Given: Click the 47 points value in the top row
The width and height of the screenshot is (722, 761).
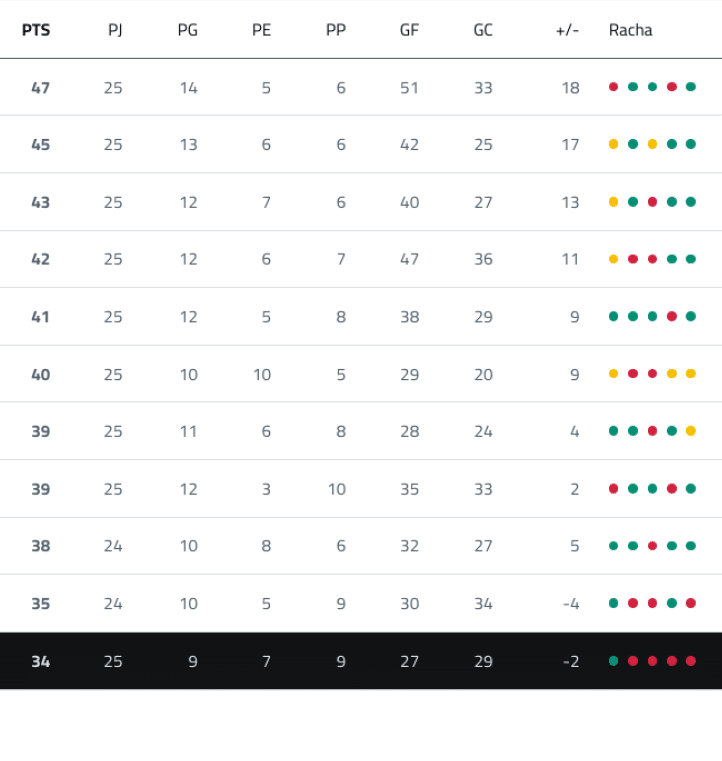Looking at the screenshot, I should pyautogui.click(x=40, y=87).
